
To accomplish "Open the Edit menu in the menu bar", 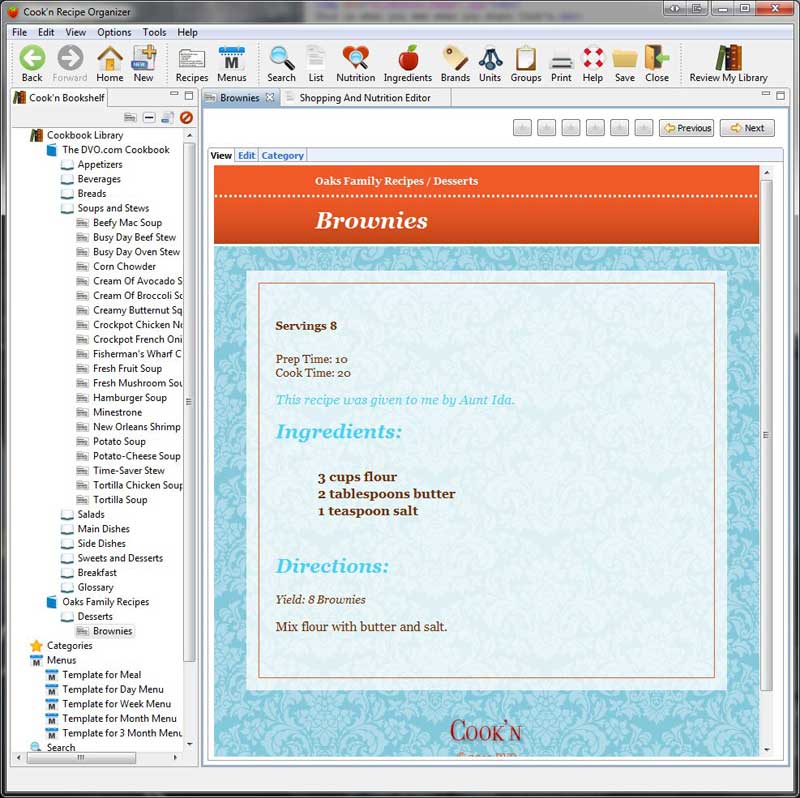I will [x=46, y=32].
